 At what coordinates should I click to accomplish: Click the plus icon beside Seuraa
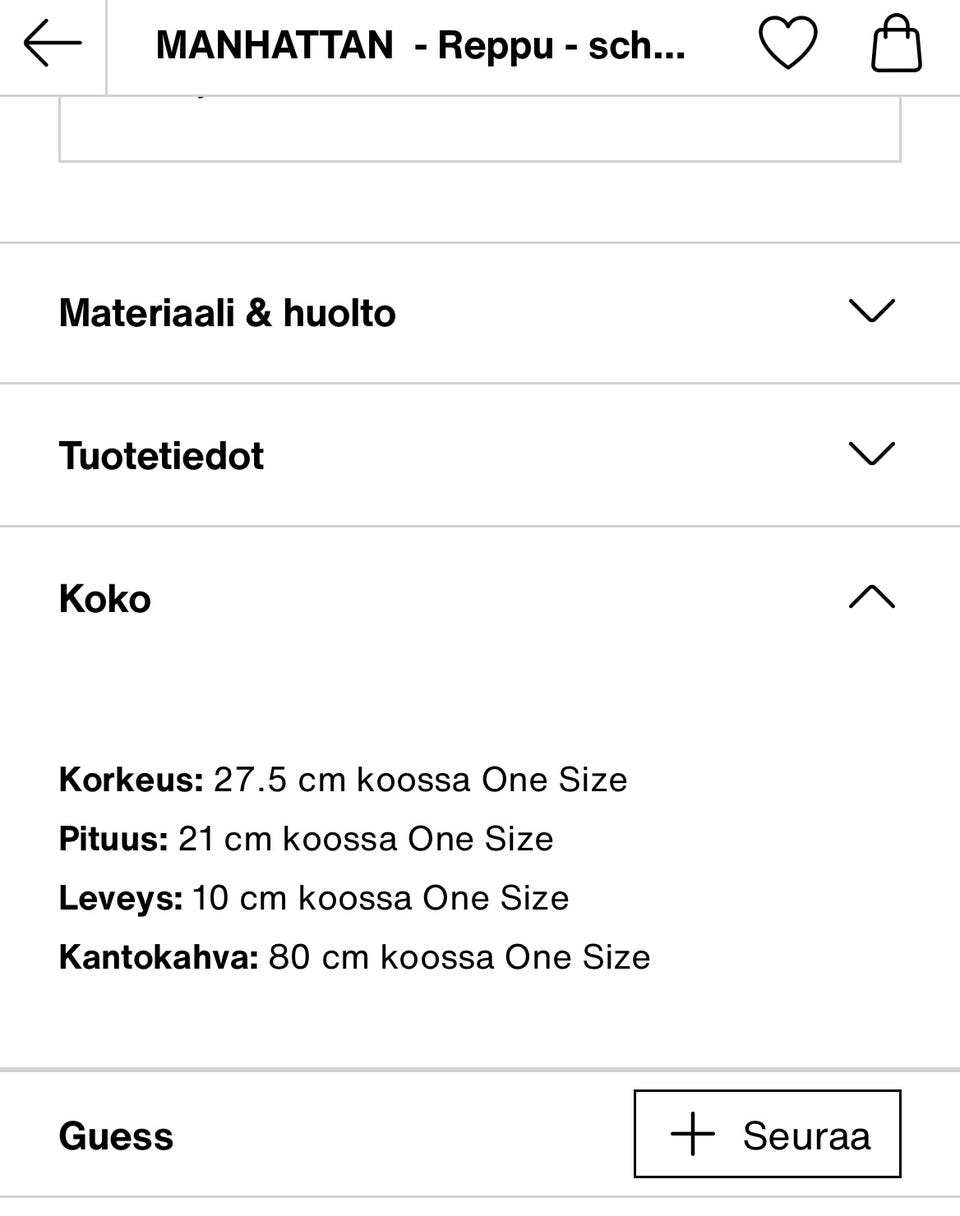pos(693,1135)
